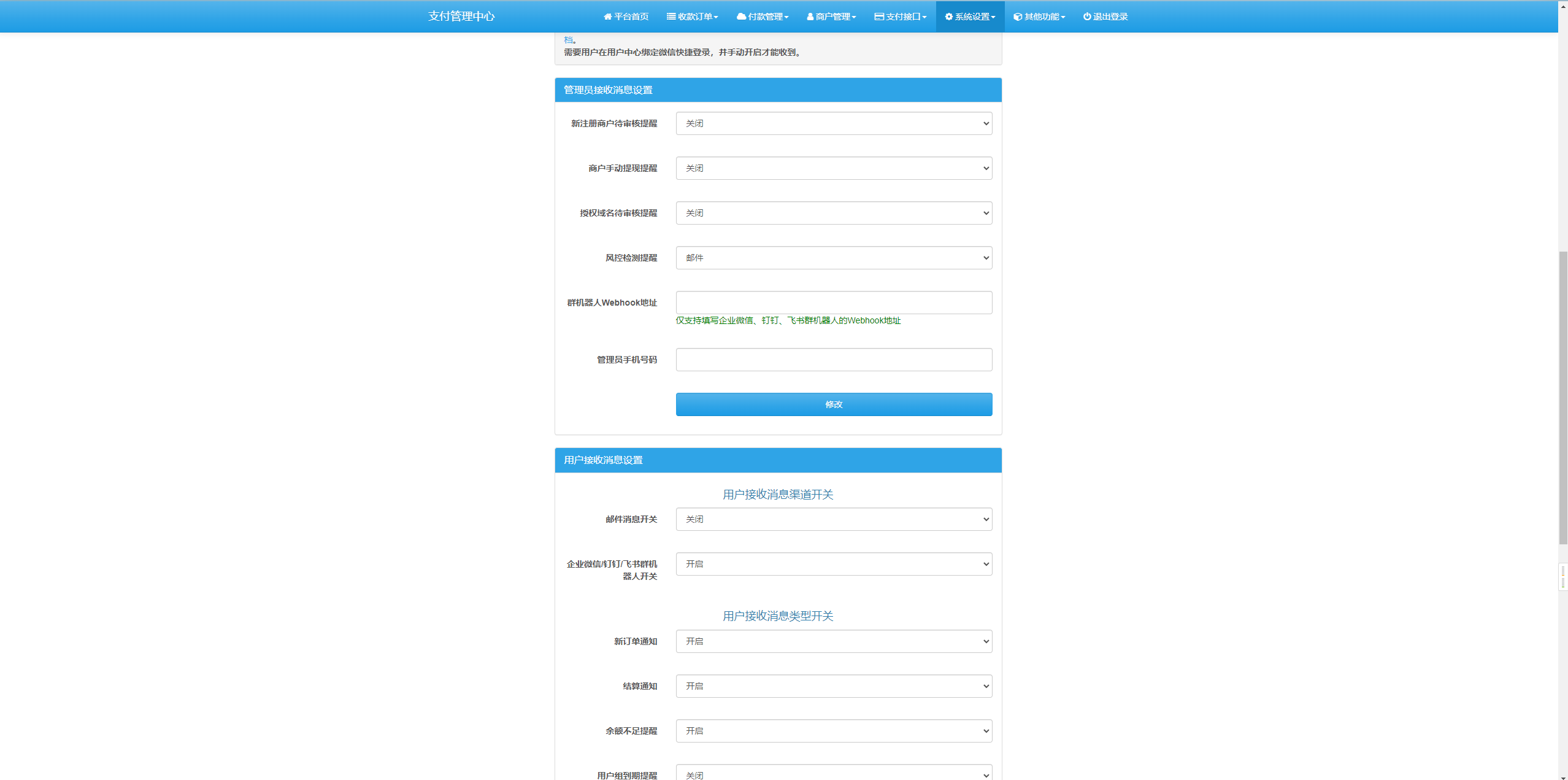Expand the 商户手动提现提醒 dropdown
Screen dimensions: 1568x780
(x=833, y=168)
